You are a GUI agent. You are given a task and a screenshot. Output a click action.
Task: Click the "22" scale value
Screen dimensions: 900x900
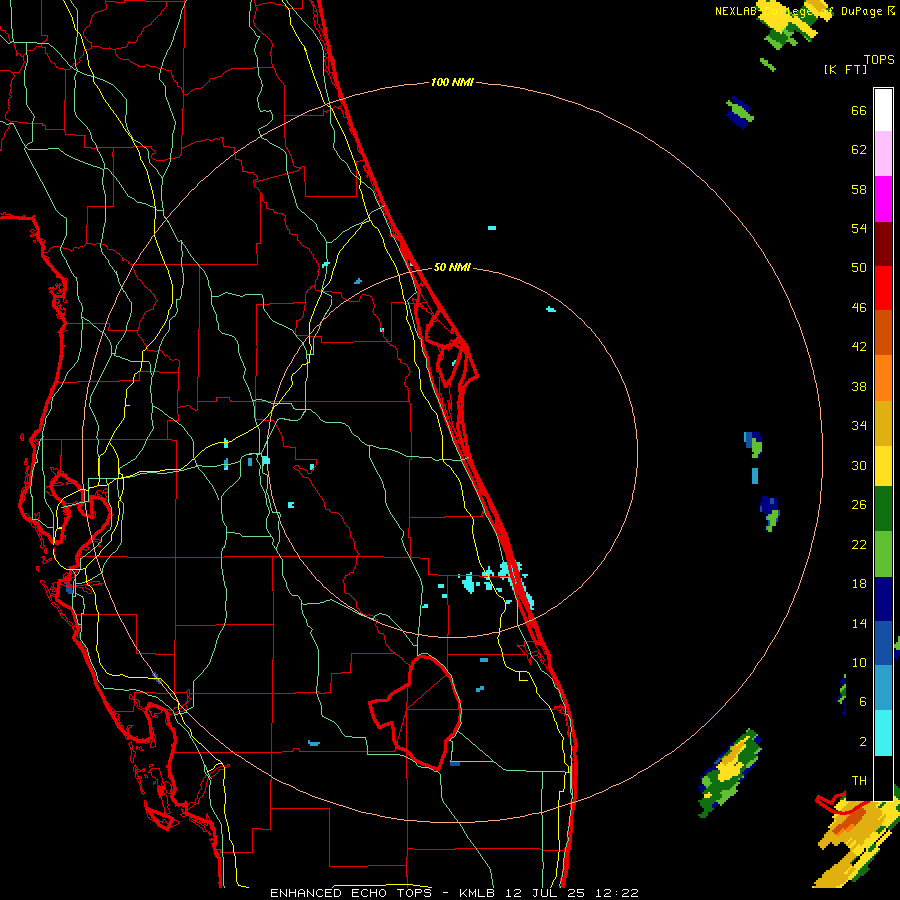click(x=859, y=545)
